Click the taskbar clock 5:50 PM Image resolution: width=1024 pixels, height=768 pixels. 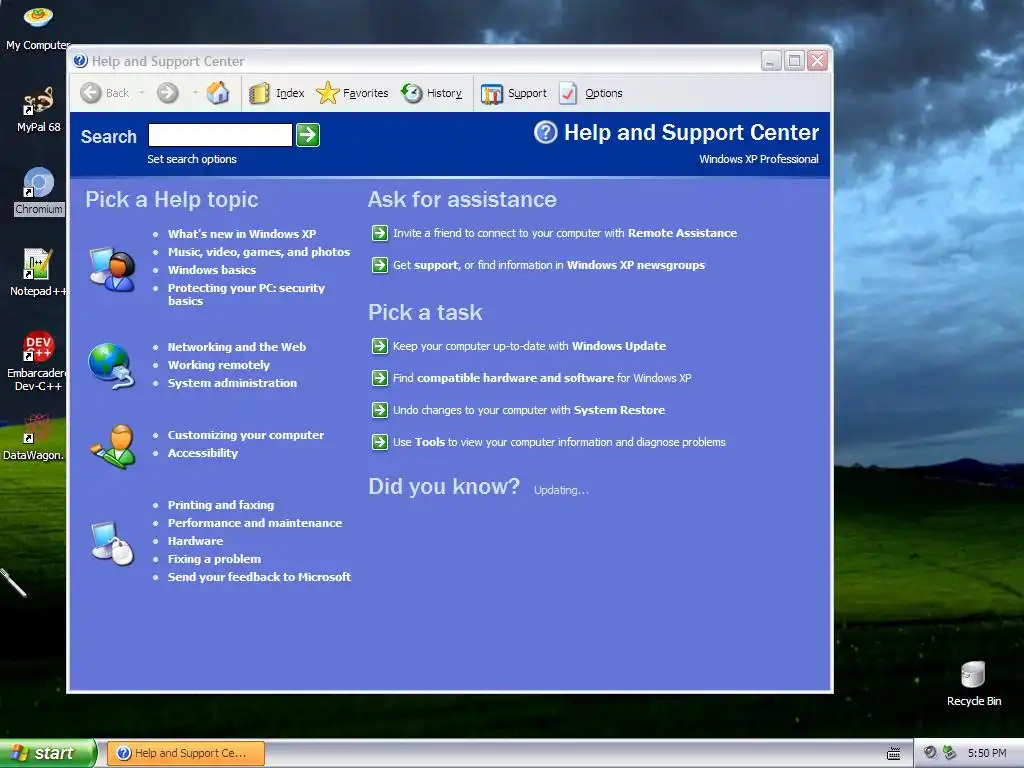point(987,753)
